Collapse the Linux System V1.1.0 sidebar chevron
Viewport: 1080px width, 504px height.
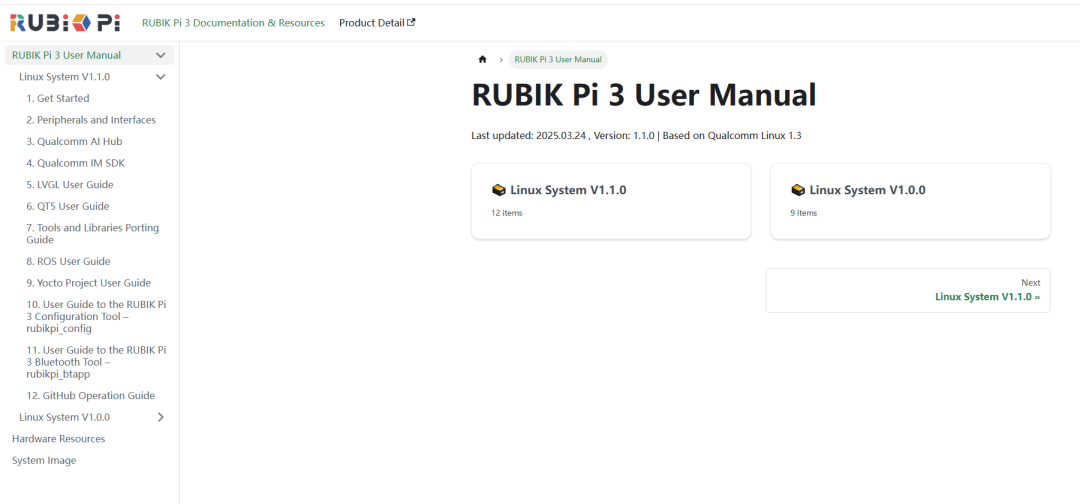(160, 77)
